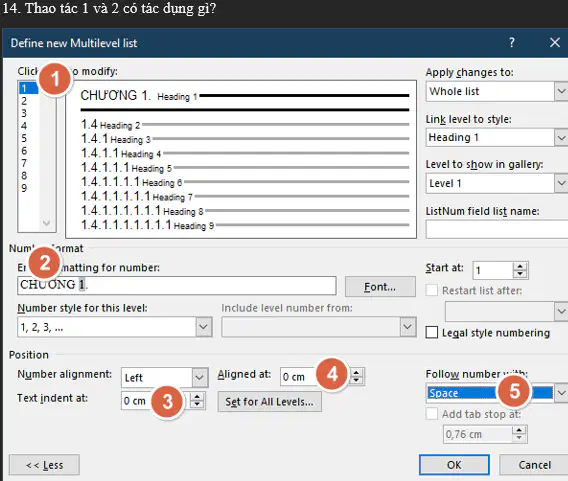The width and height of the screenshot is (568, 481).
Task: Select level 5 in the level list
Action: tap(28, 138)
